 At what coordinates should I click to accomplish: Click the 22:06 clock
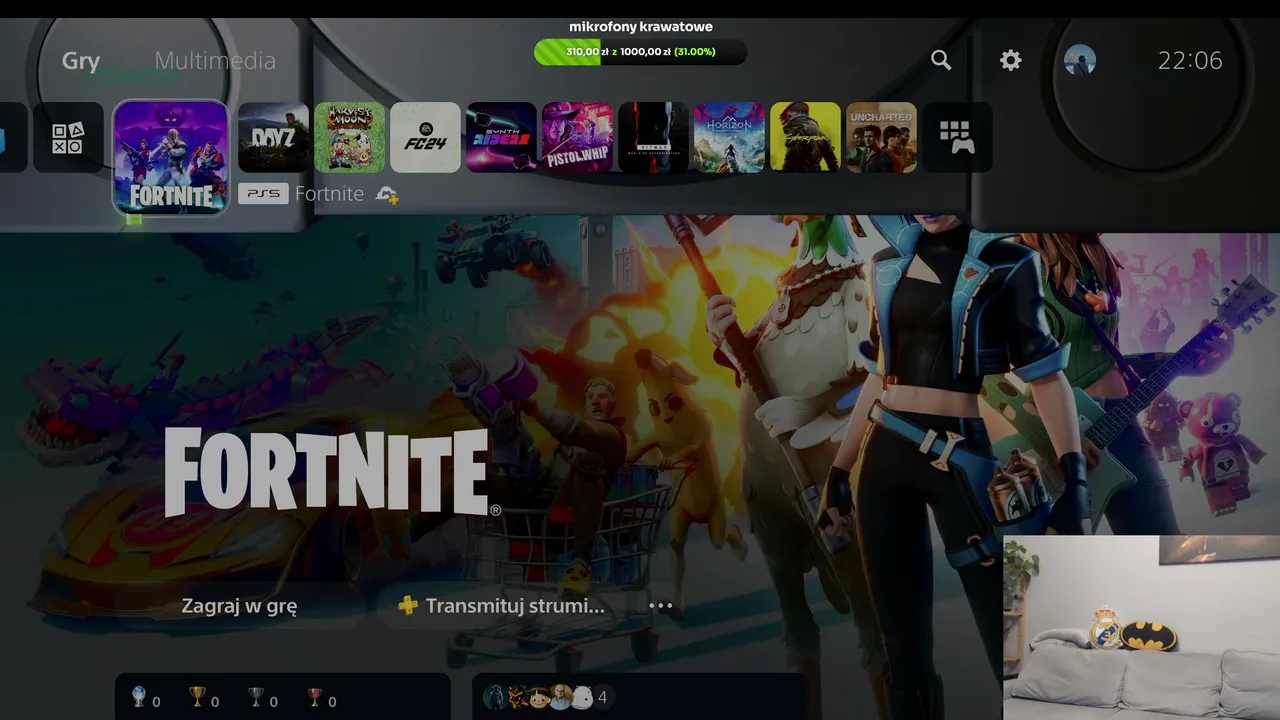coord(1190,61)
